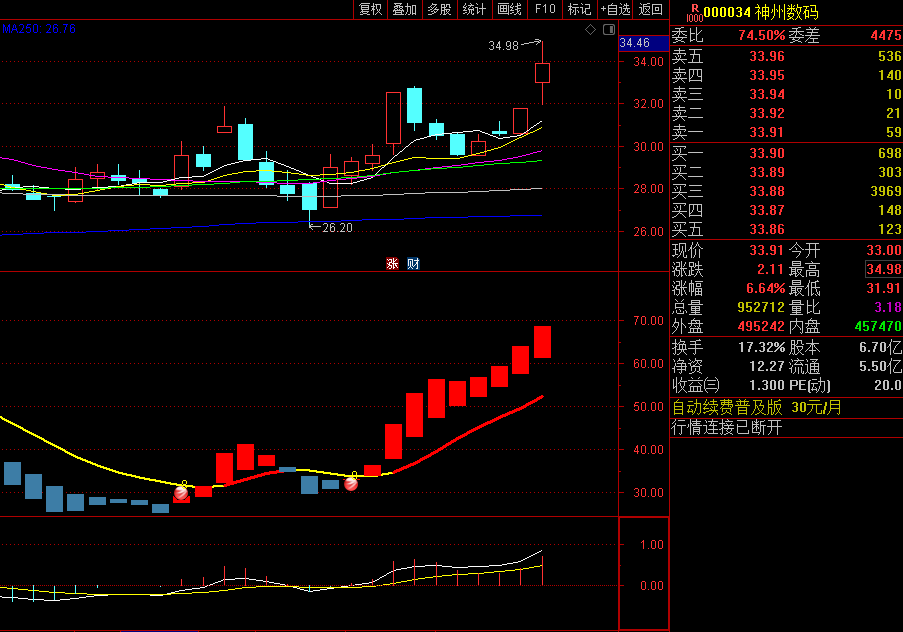Open the 统计 statistics tool

pos(475,9)
